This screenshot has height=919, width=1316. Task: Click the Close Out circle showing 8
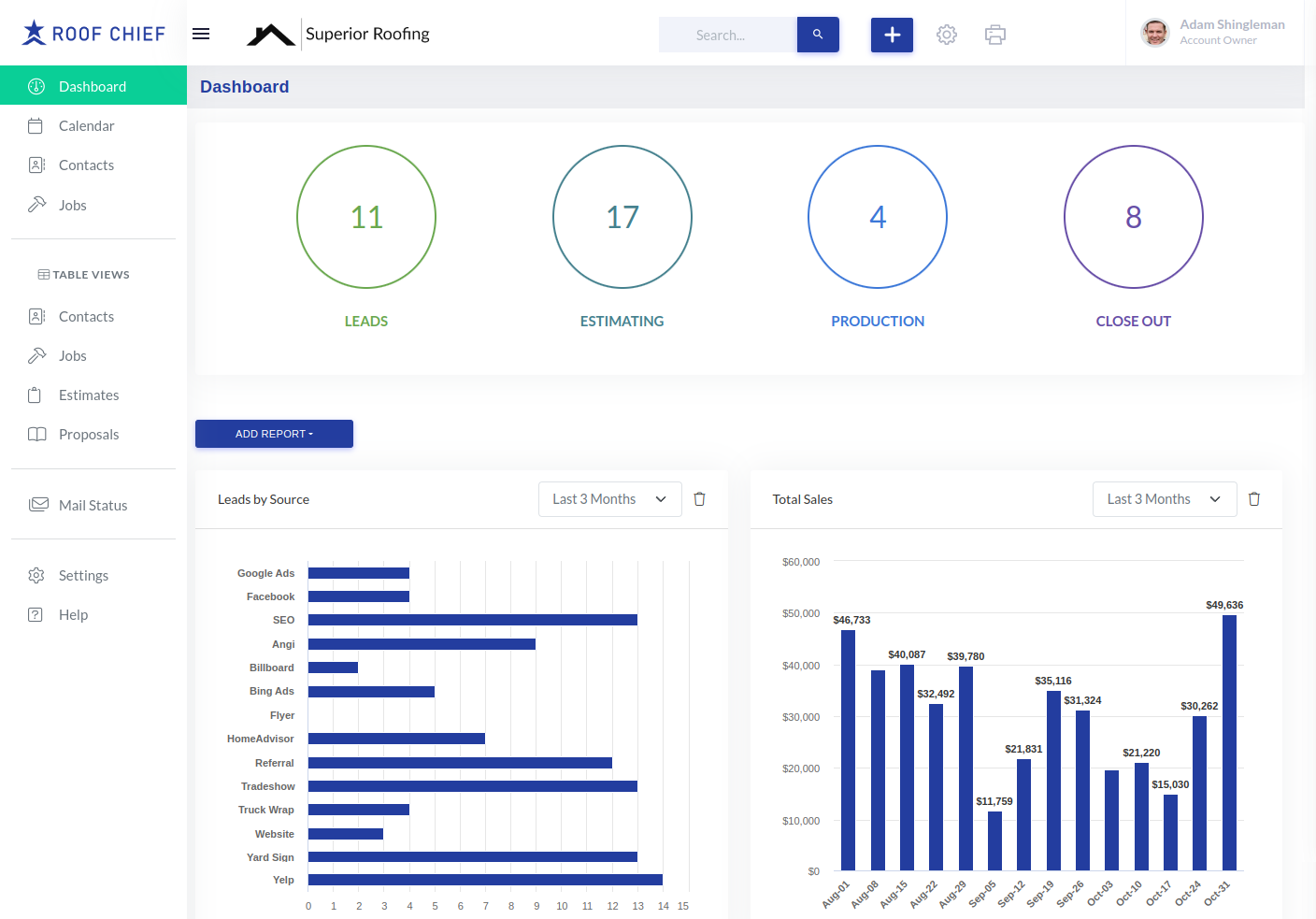1134,217
